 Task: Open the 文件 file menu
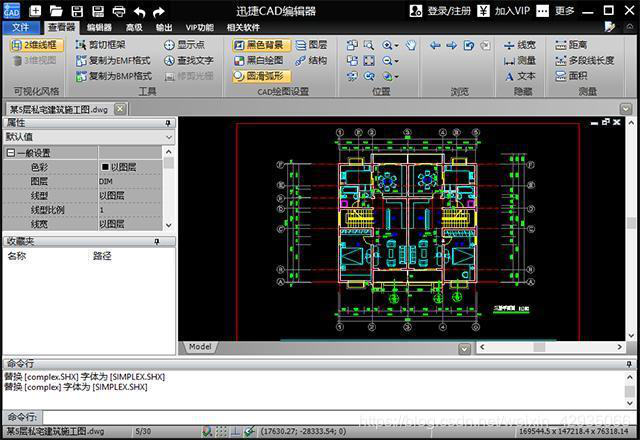21,27
